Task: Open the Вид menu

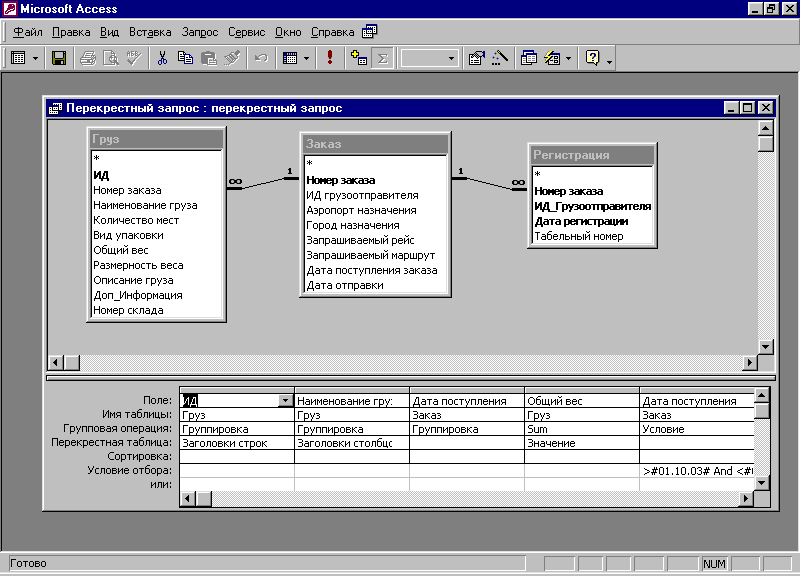Action: pos(109,32)
